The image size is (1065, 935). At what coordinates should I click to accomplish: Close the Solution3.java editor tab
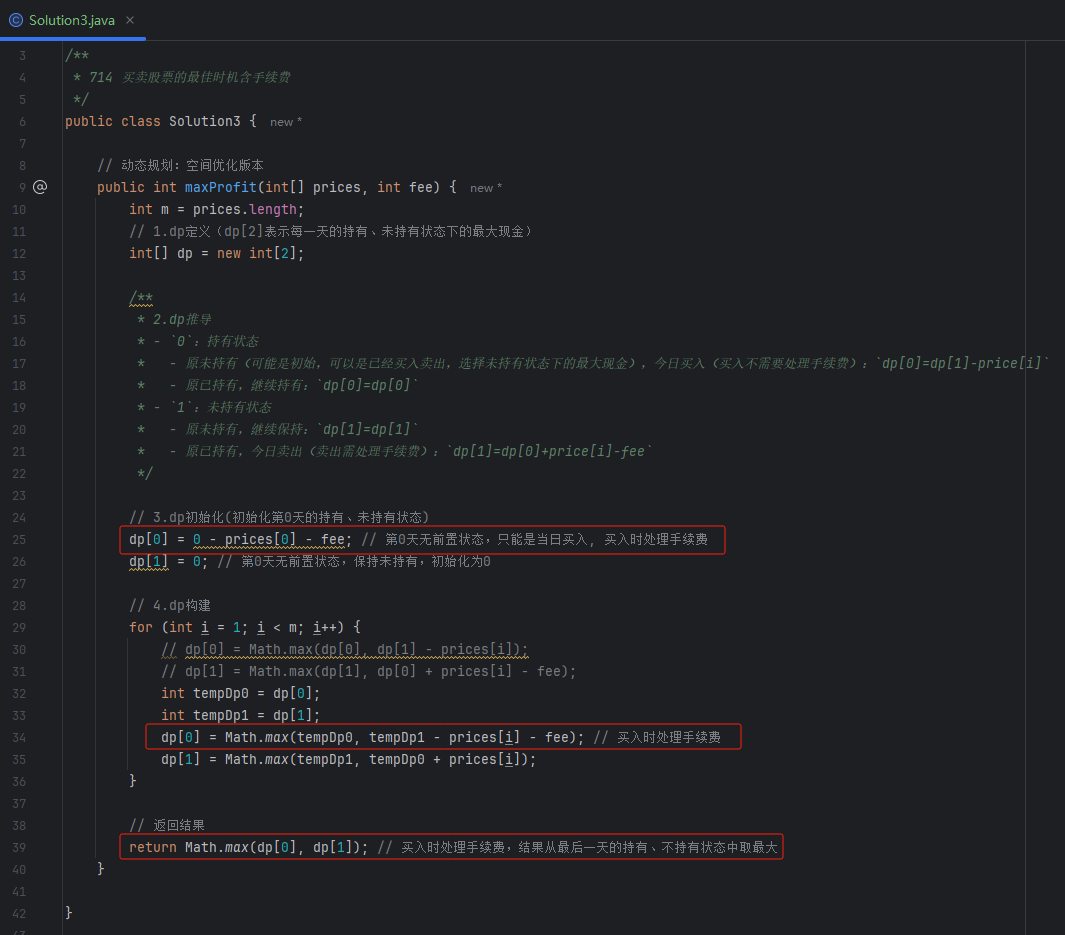point(130,20)
